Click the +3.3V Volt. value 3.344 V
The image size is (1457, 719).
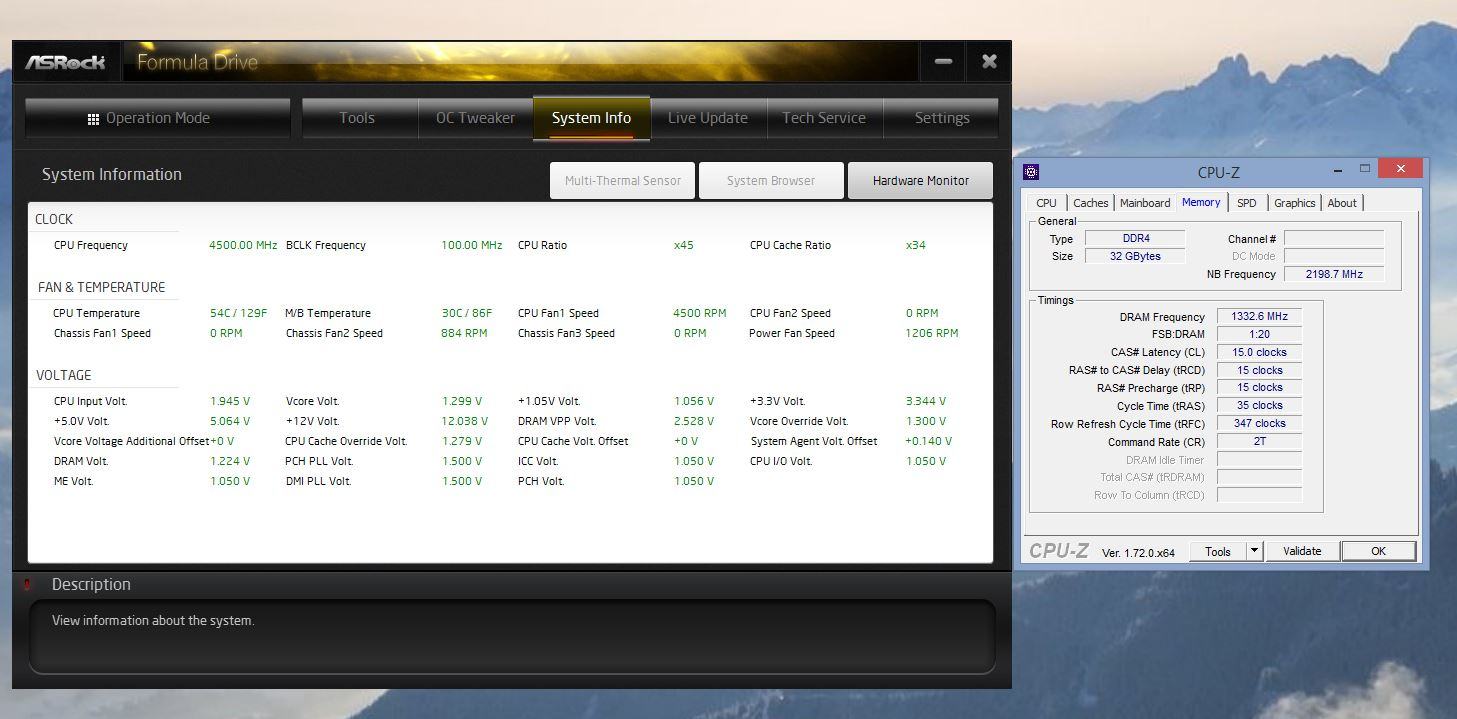(x=926, y=401)
